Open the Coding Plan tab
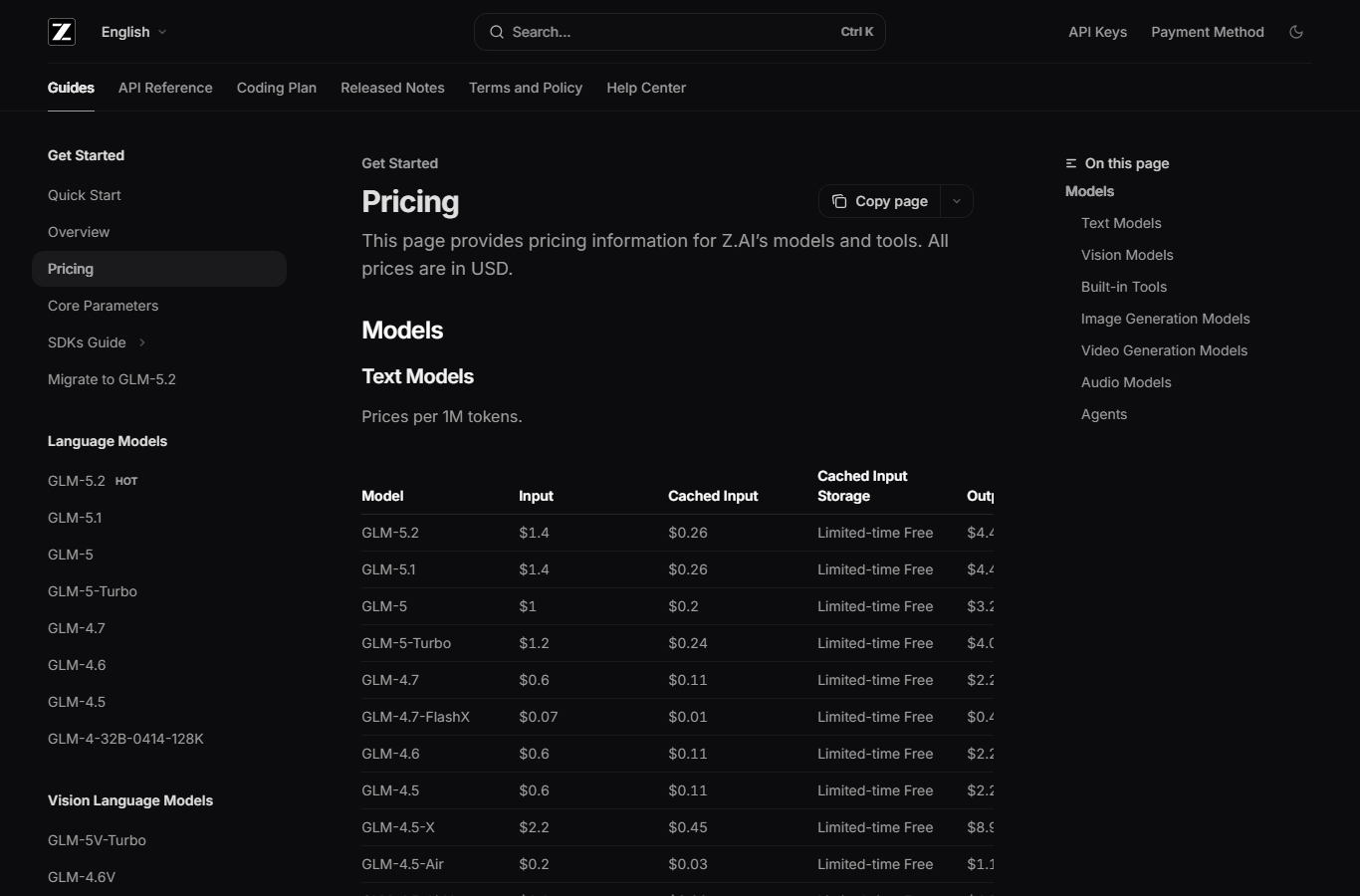Viewport: 1360px width, 896px height. 277,88
